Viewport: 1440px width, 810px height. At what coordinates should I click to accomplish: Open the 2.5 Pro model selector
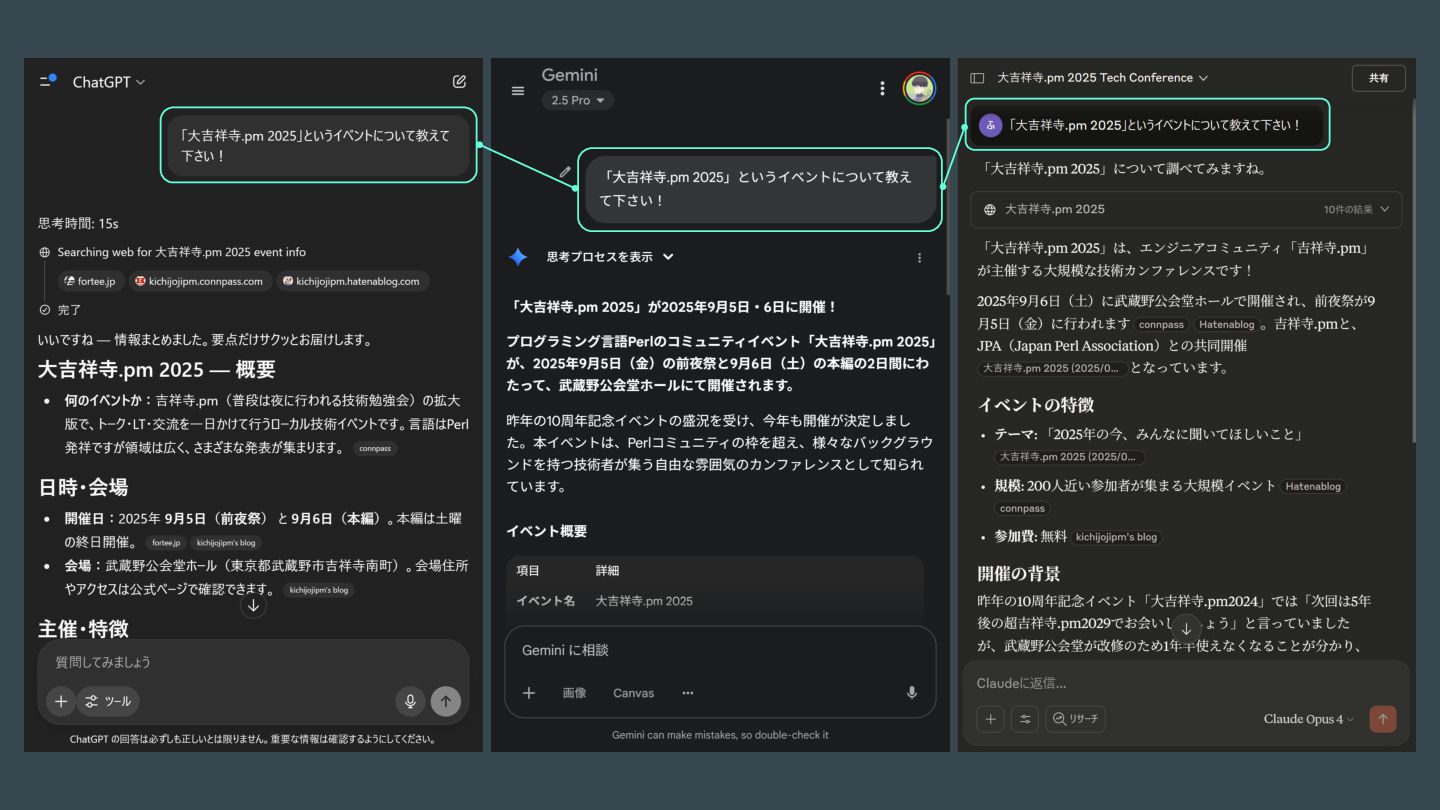578,100
